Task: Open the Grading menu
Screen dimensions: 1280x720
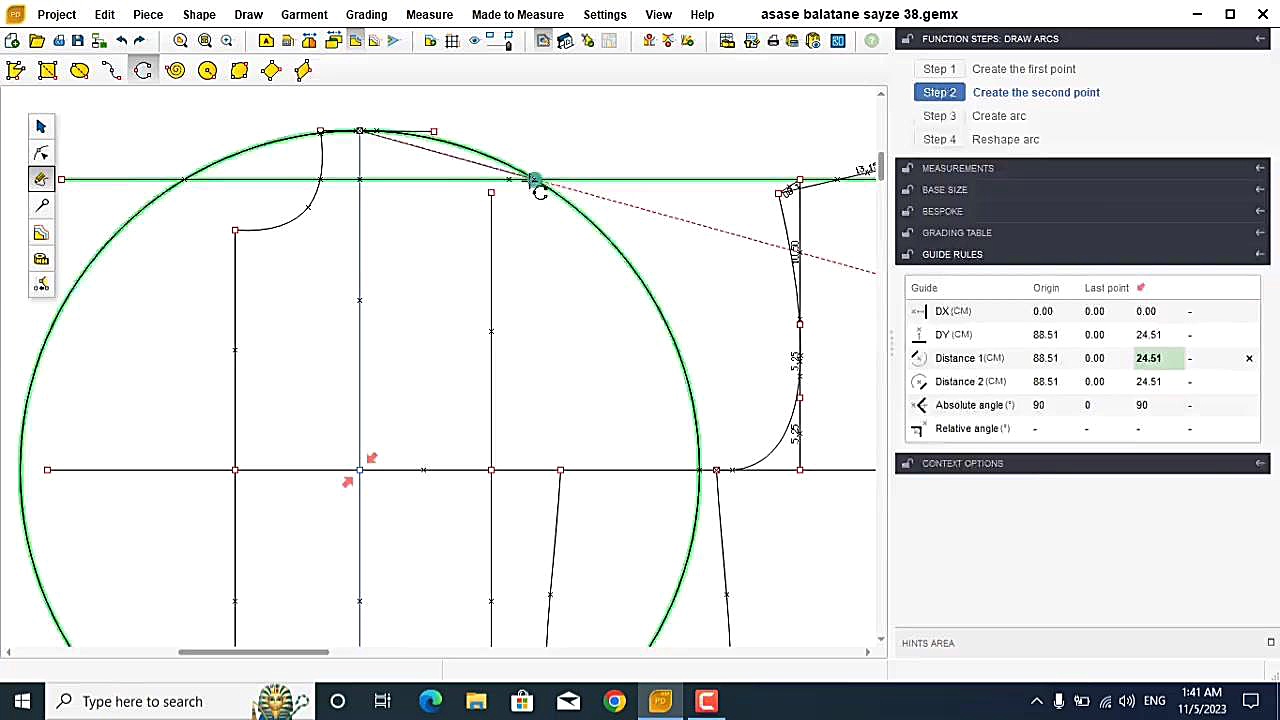Action: click(366, 15)
